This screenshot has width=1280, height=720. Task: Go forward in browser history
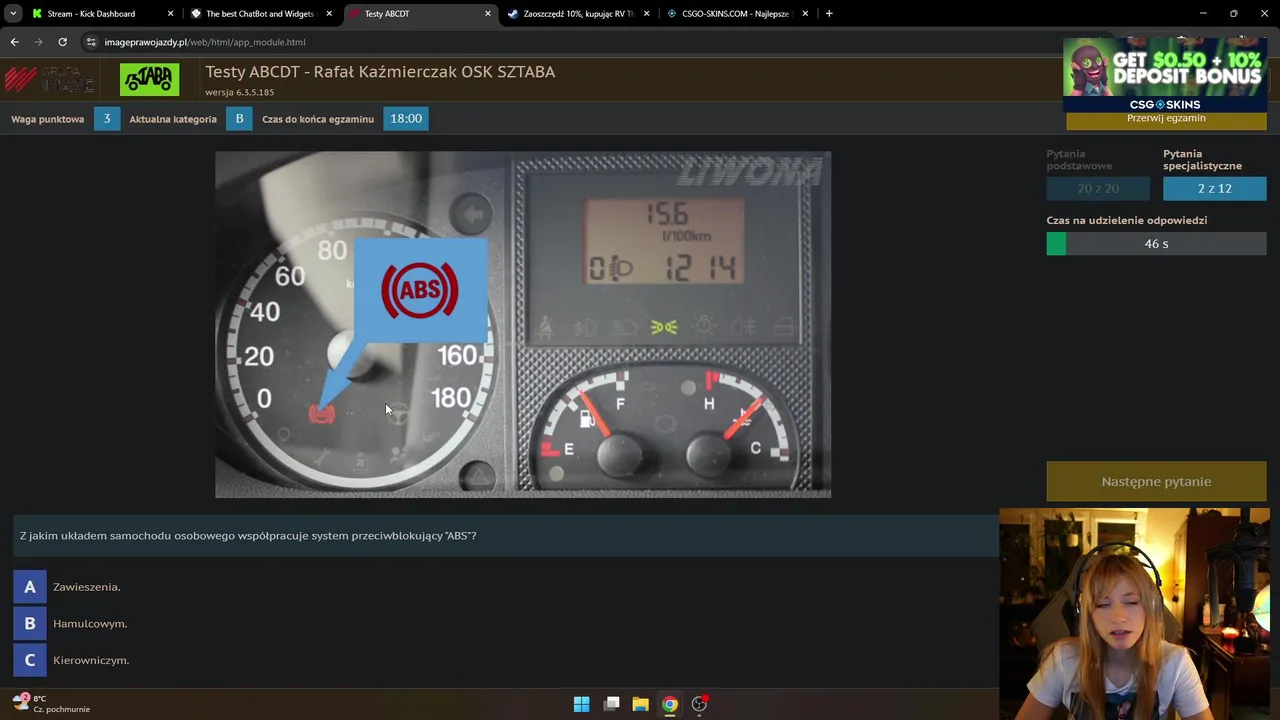tap(38, 42)
